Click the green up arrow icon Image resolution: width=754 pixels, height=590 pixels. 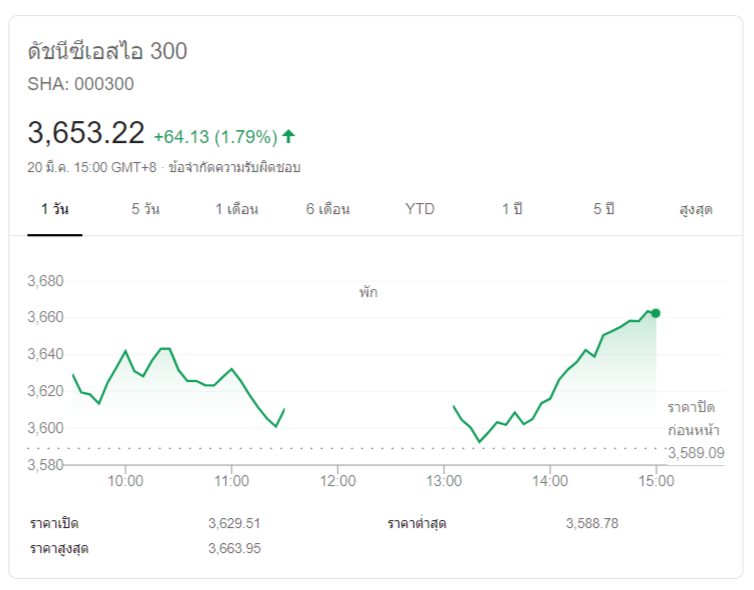tap(289, 136)
